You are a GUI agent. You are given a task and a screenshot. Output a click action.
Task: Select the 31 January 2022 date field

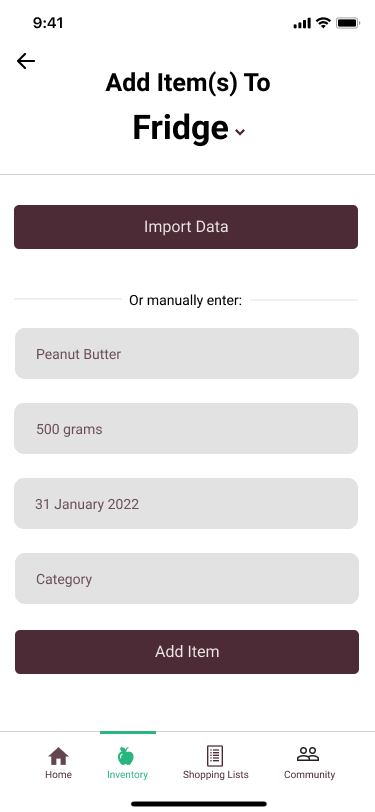(x=186, y=503)
